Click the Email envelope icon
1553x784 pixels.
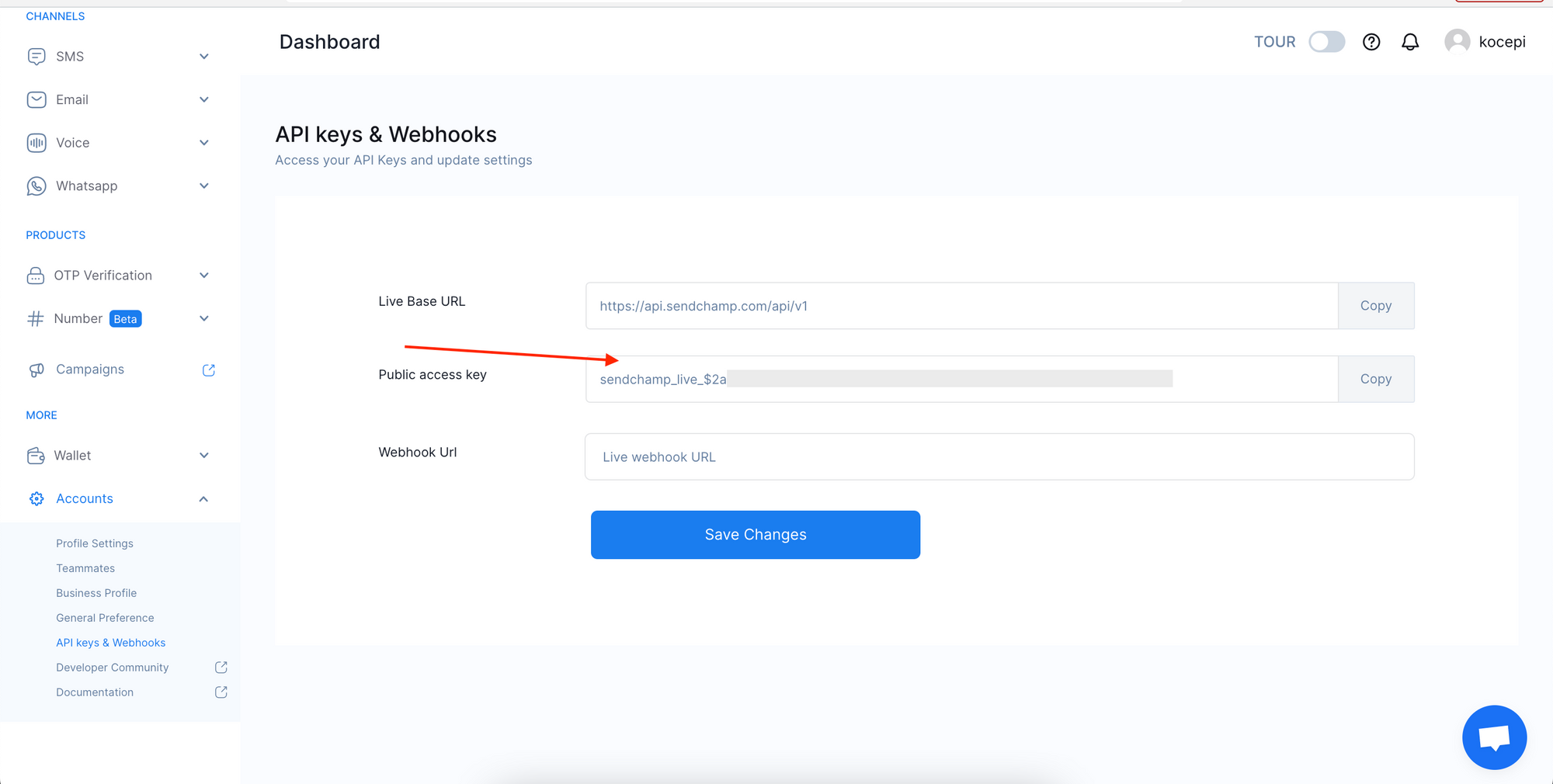tap(36, 99)
